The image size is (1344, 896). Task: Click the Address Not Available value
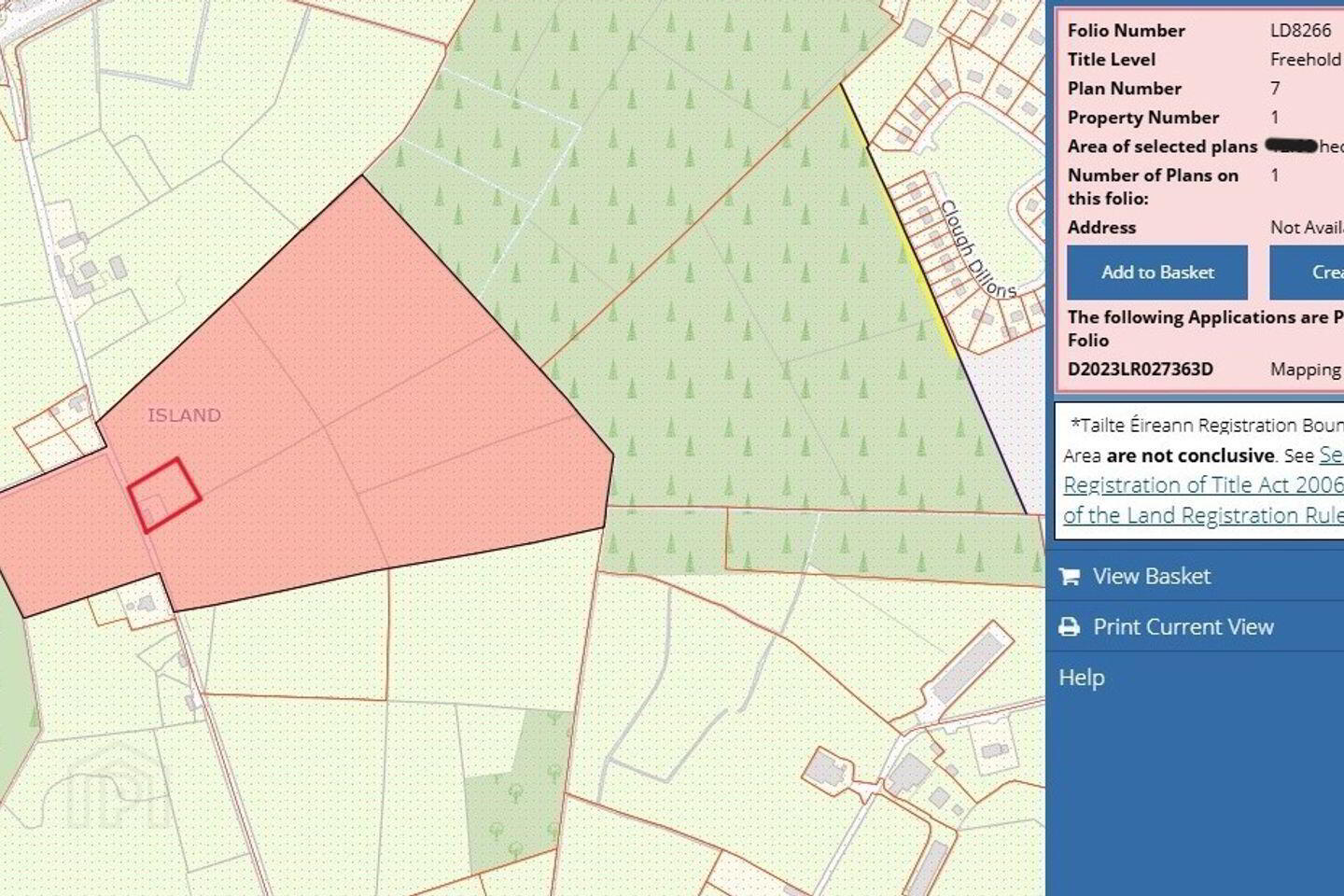tap(1307, 228)
